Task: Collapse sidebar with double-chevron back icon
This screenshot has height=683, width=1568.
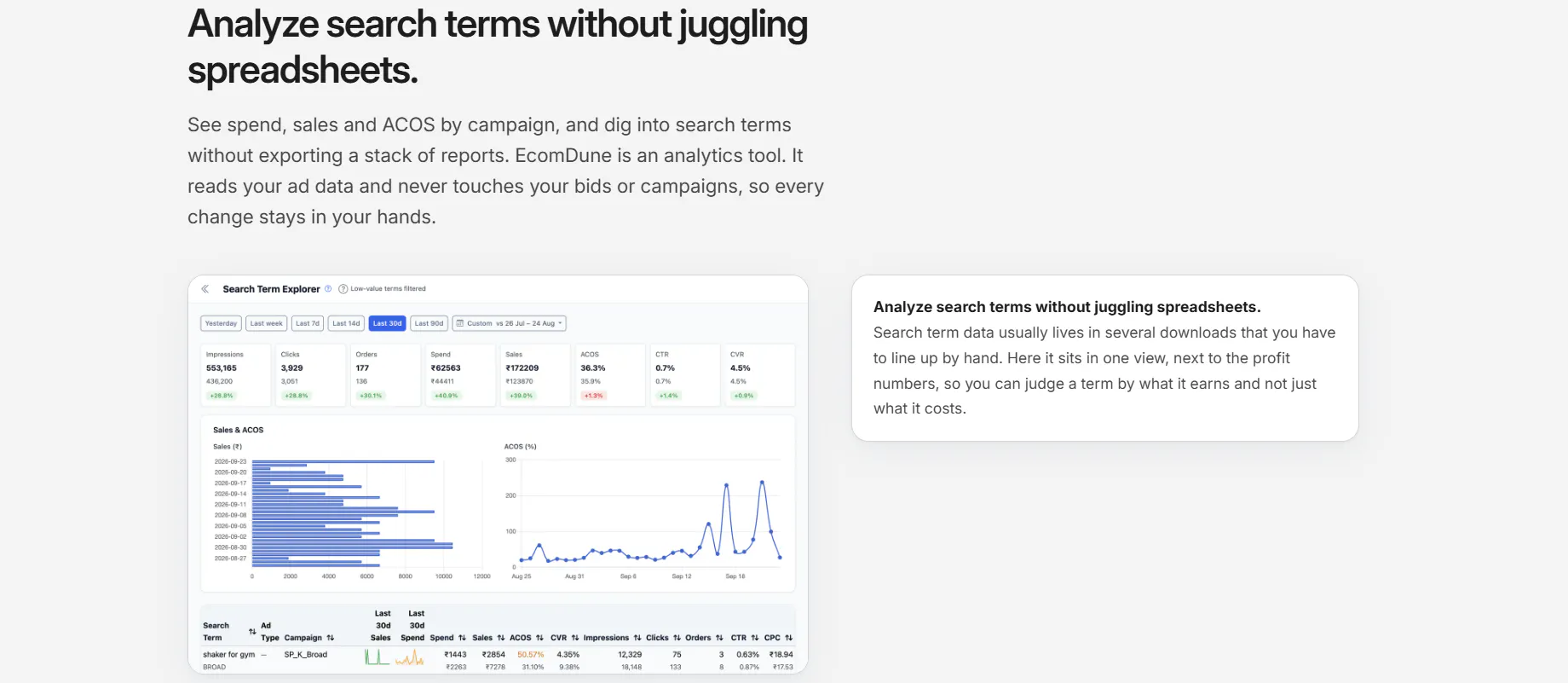Action: [x=205, y=289]
